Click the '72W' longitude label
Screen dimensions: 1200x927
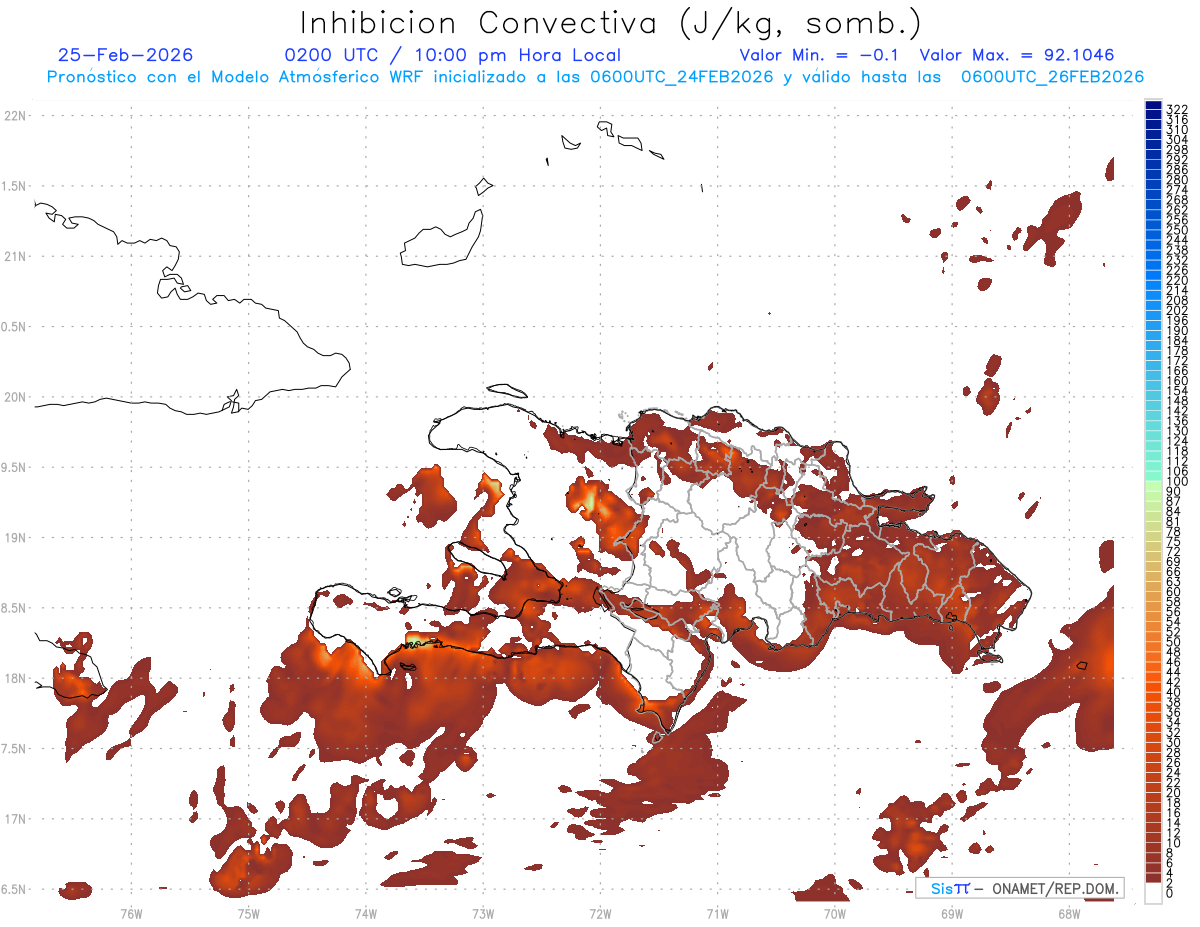600,913
